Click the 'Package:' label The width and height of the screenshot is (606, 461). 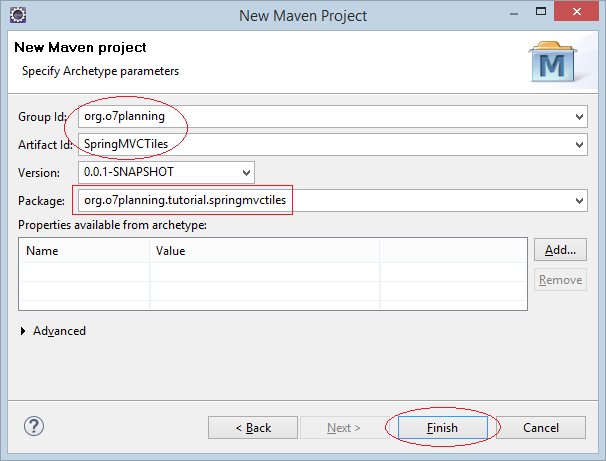tap(41, 201)
